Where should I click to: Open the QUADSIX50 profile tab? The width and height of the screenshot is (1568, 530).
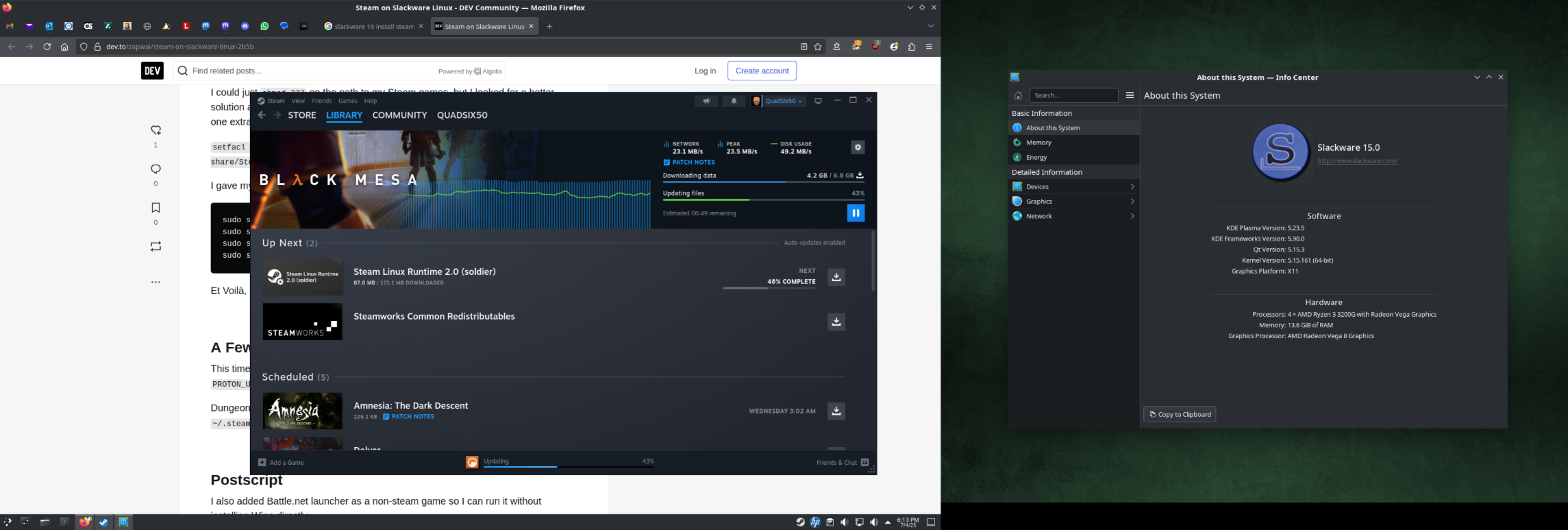click(x=462, y=115)
